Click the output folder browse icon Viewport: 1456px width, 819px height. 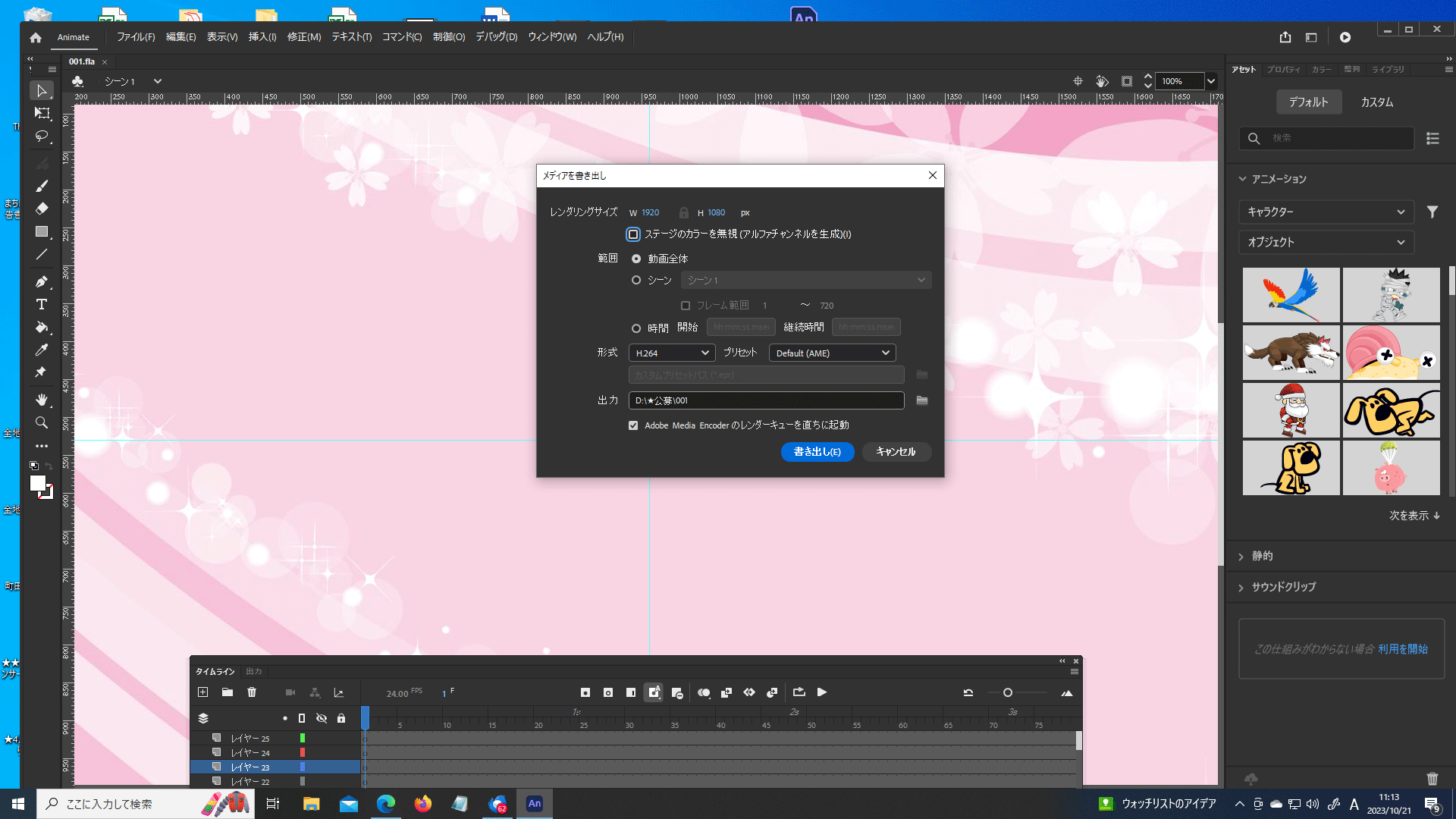tap(922, 400)
